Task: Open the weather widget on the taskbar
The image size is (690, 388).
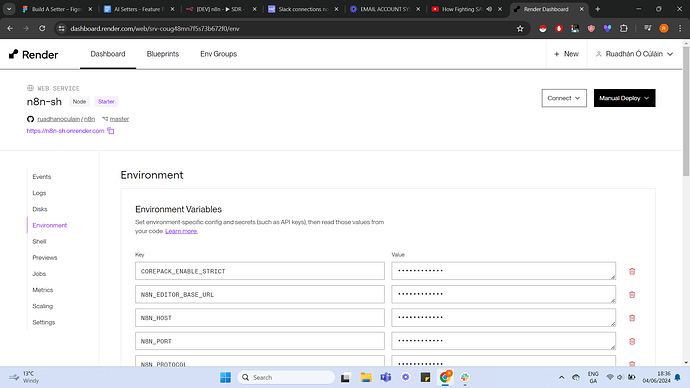Action: (x=24, y=377)
